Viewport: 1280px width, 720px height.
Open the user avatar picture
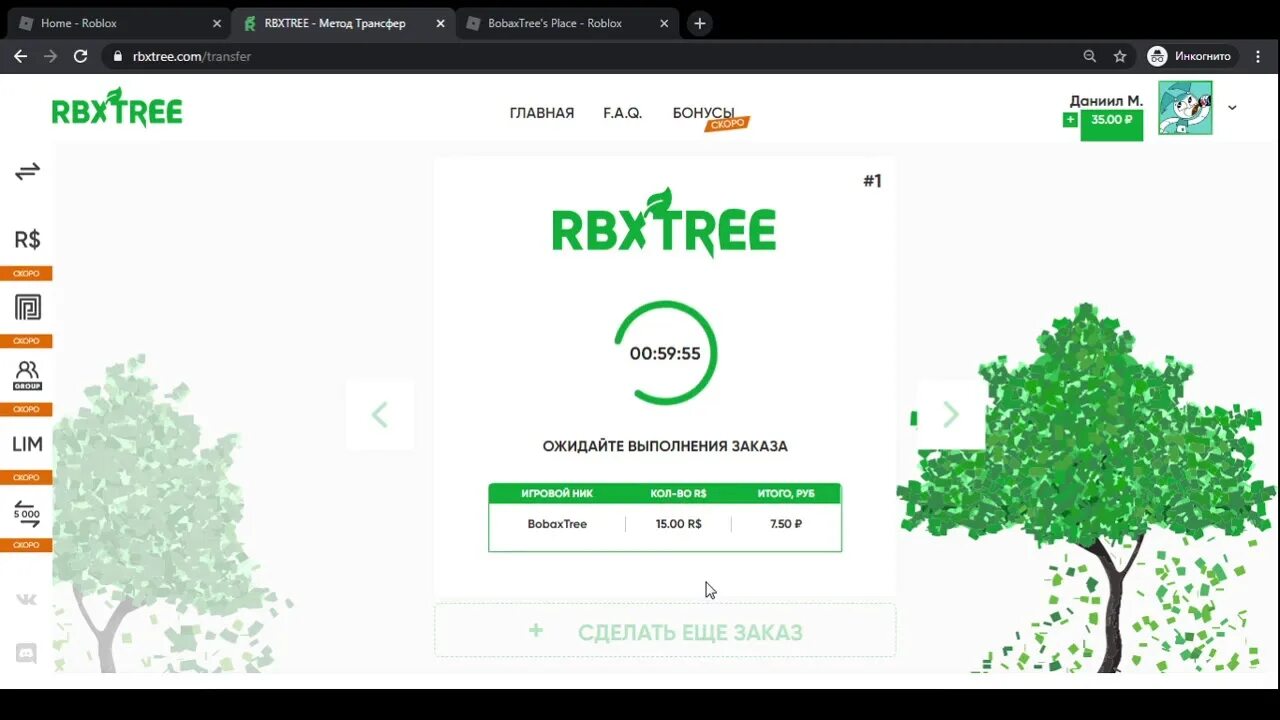pyautogui.click(x=1185, y=108)
